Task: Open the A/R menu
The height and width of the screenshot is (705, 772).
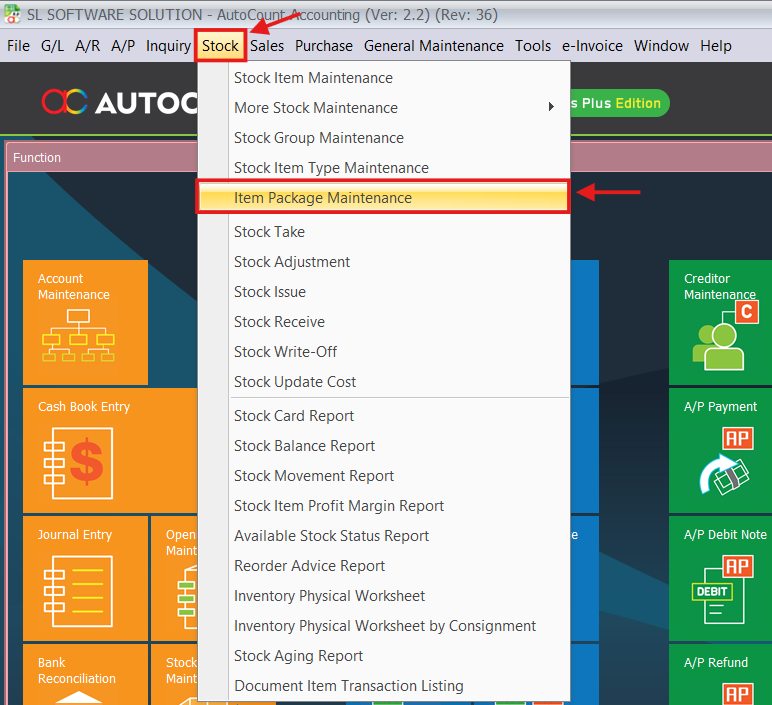Action: pos(88,46)
